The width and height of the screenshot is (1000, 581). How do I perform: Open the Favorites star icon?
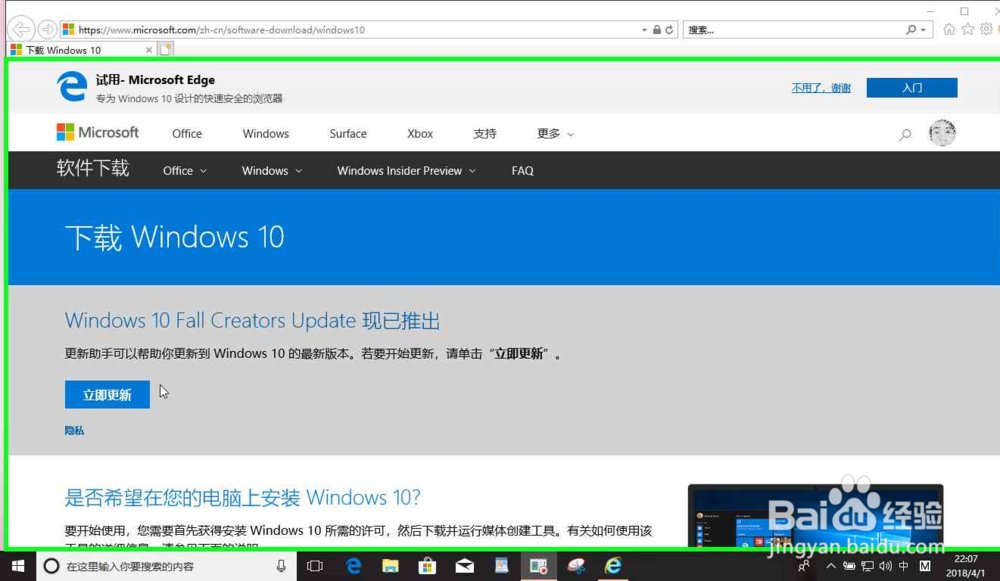(965, 31)
